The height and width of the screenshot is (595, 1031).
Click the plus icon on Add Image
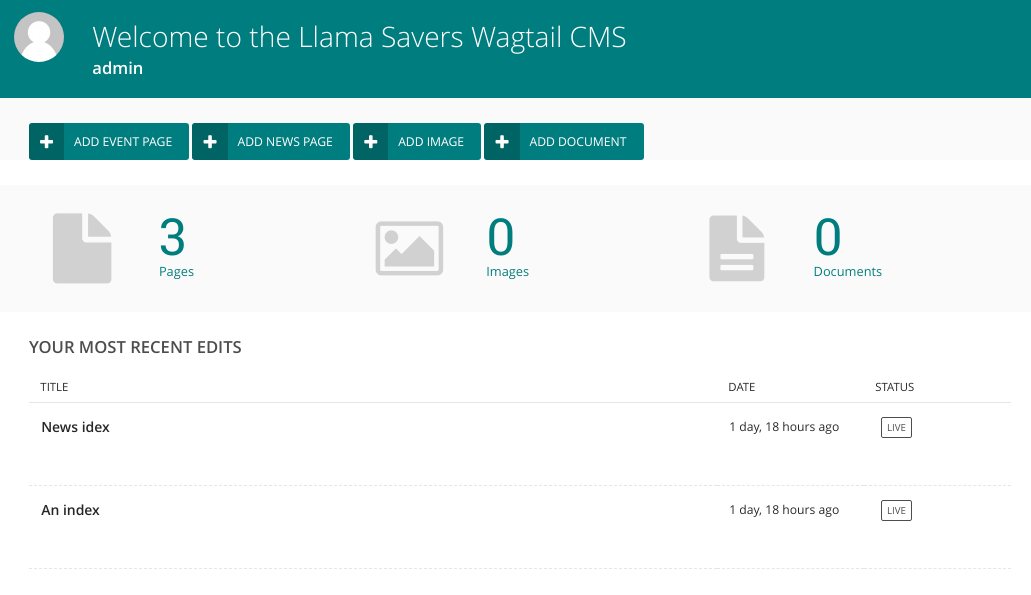(x=370, y=141)
